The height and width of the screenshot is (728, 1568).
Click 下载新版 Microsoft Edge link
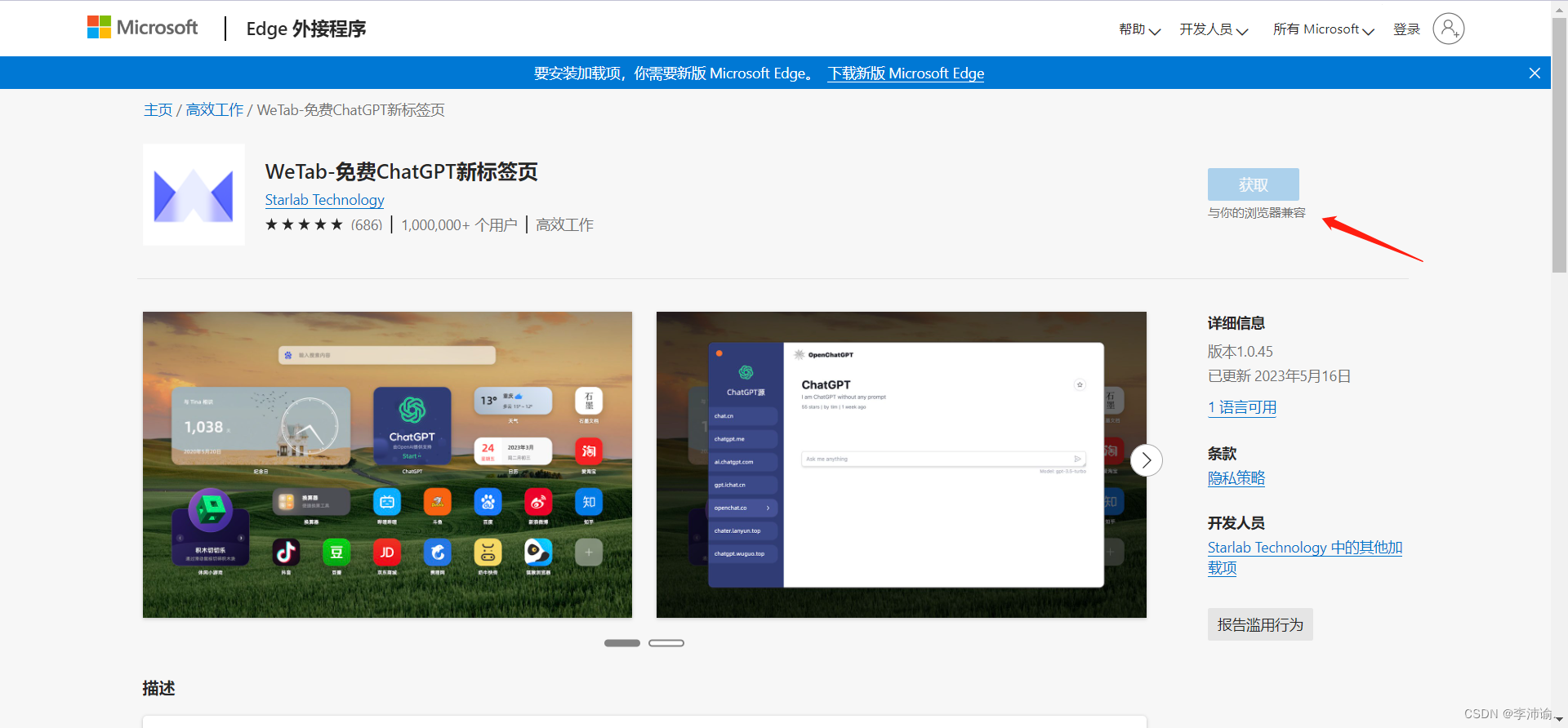pos(906,73)
